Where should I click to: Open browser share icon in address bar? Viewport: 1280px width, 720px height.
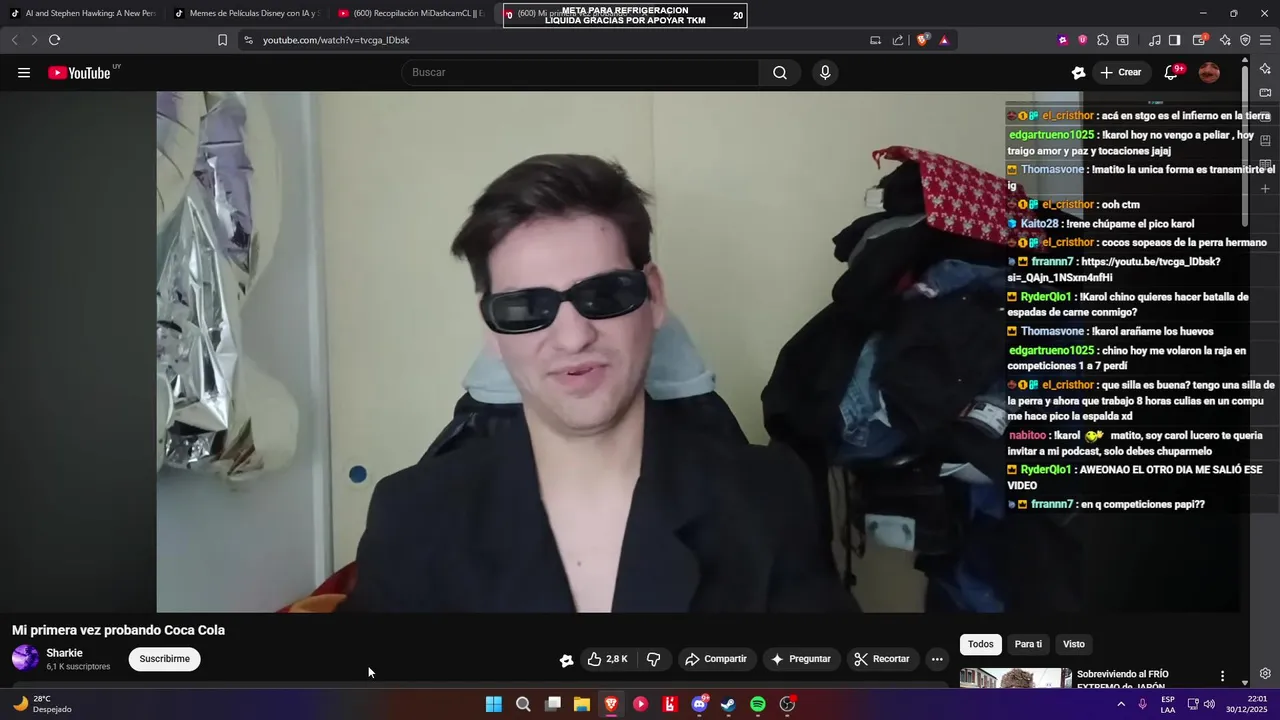pos(898,40)
